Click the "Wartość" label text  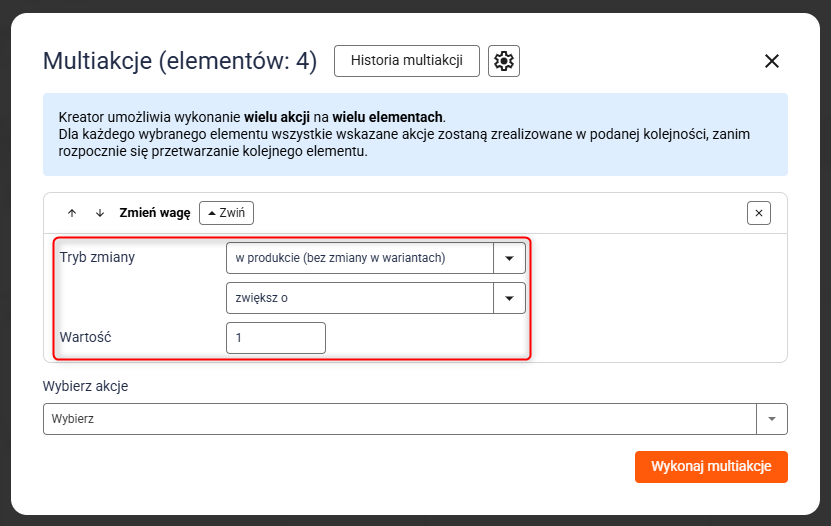tap(85, 337)
